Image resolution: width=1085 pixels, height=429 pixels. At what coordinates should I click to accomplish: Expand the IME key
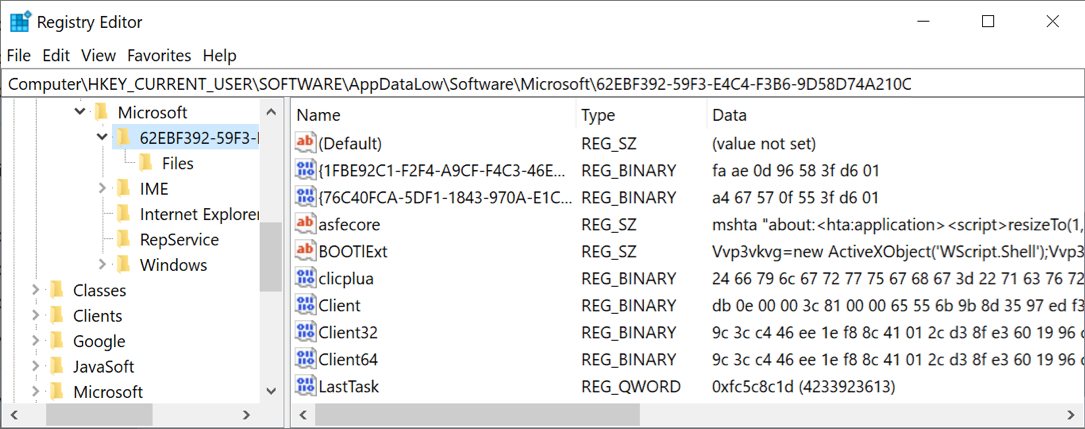102,188
